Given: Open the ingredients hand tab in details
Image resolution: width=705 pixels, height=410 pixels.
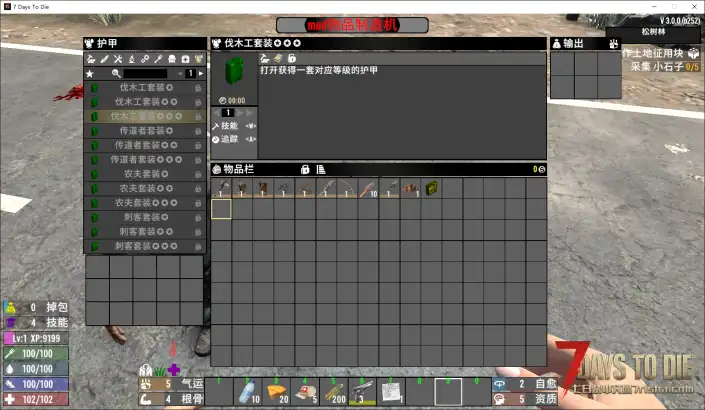Looking at the screenshot, I should tap(265, 58).
